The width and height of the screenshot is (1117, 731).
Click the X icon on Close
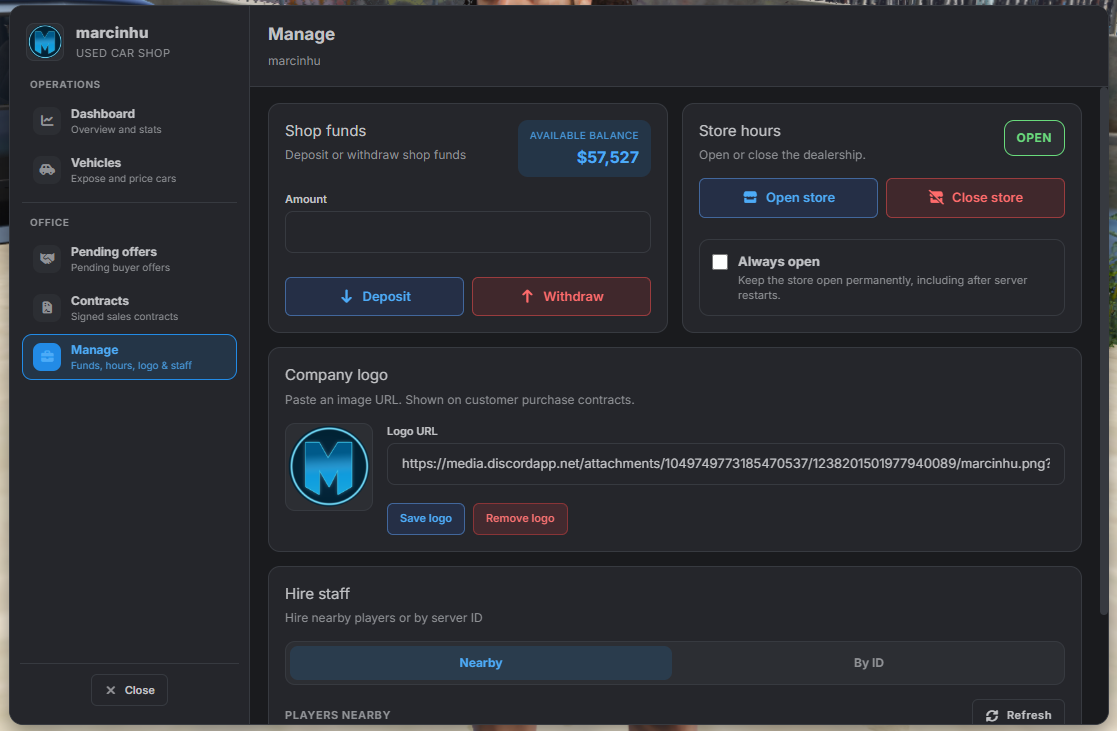[x=110, y=690]
